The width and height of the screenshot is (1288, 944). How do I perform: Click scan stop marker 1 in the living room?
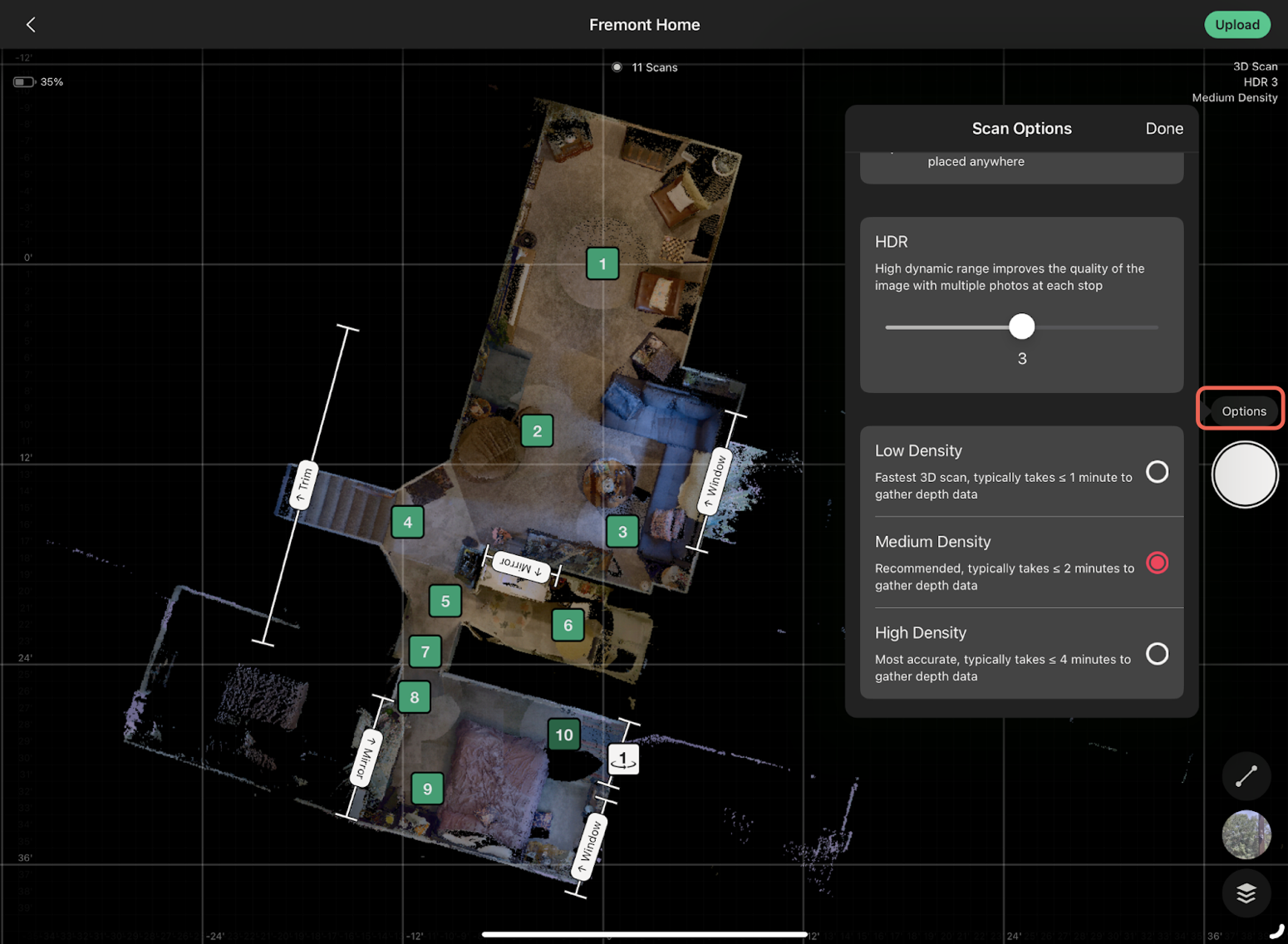(x=602, y=263)
